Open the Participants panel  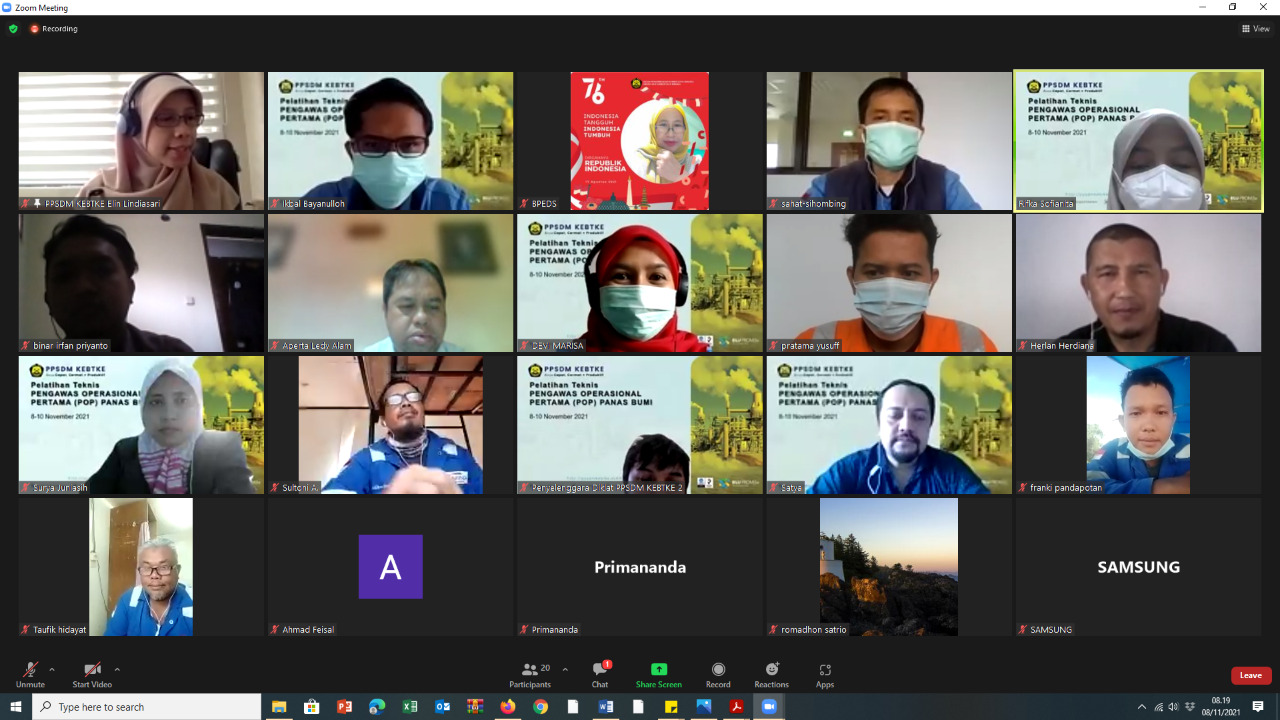530,674
